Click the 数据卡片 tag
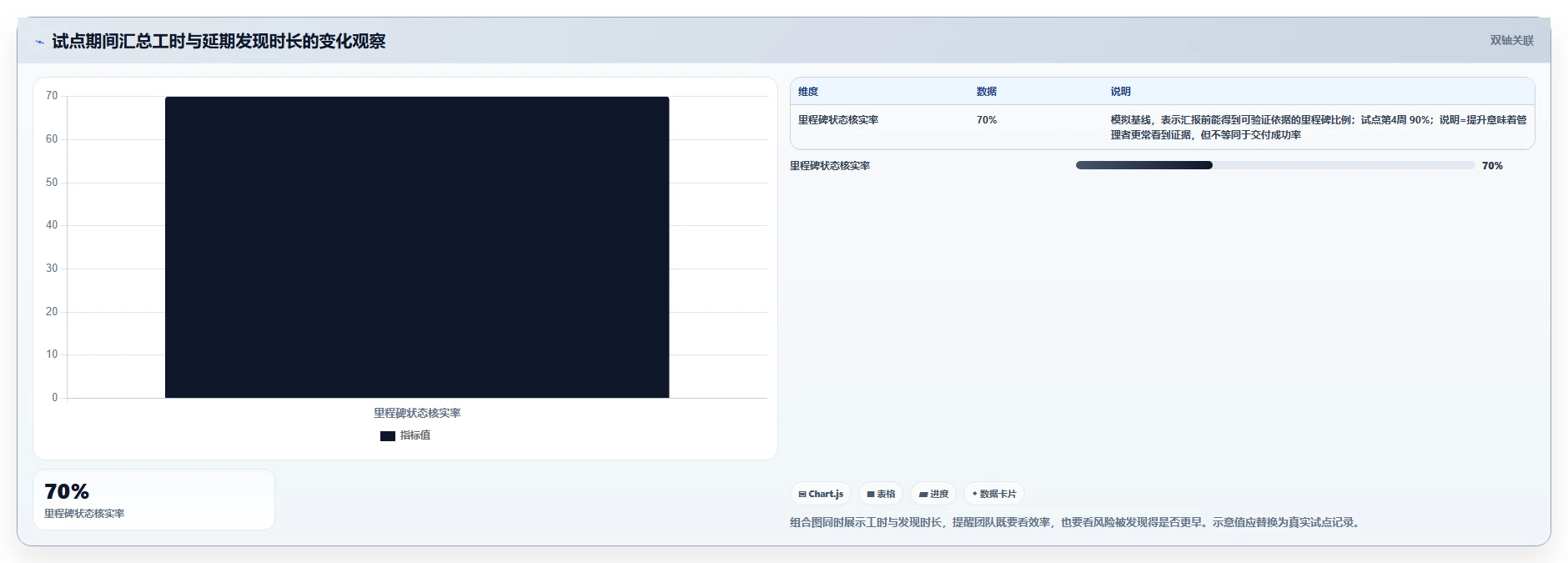Image resolution: width=1568 pixels, height=563 pixels. tap(994, 494)
